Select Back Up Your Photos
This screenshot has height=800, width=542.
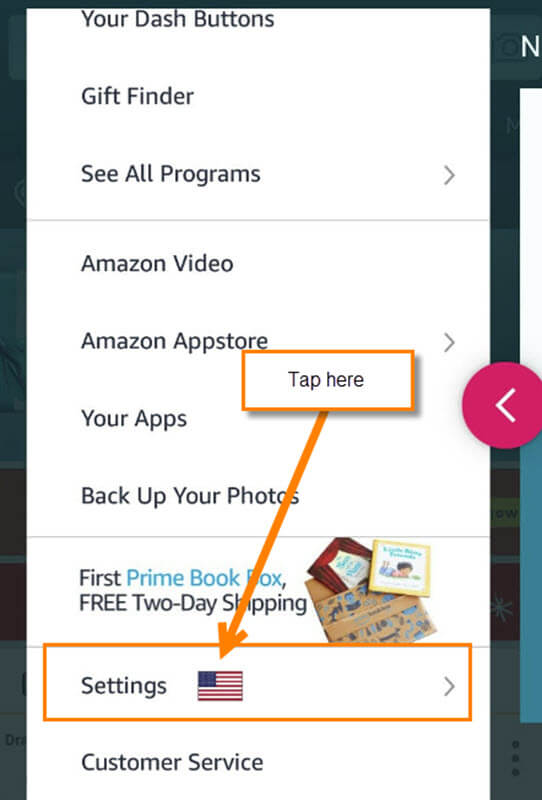click(x=190, y=496)
